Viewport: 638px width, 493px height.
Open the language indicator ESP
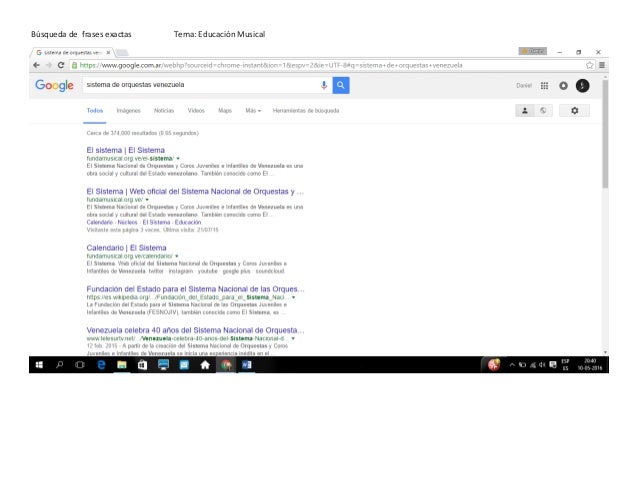565,364
